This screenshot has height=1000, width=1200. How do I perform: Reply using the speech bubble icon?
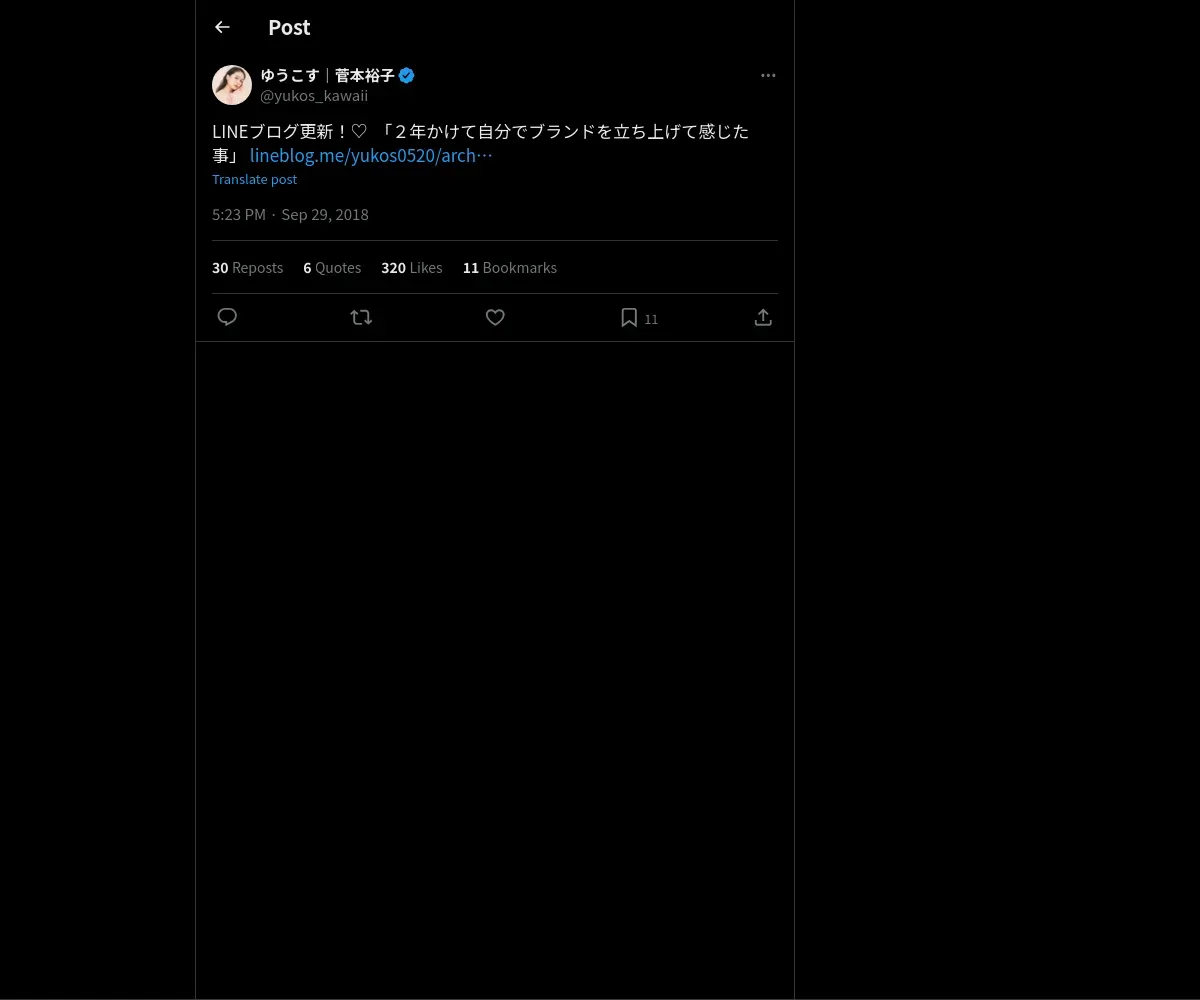[227, 317]
